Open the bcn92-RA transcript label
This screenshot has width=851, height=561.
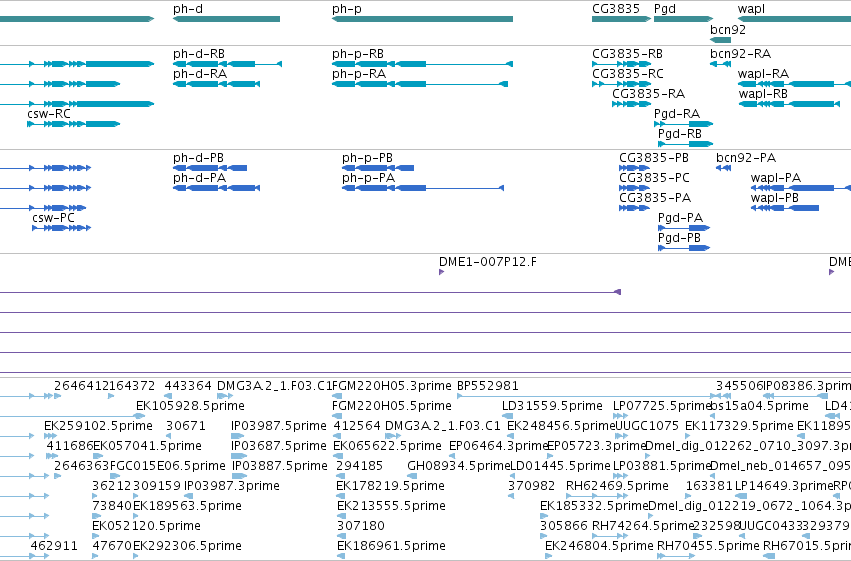pyautogui.click(x=740, y=54)
